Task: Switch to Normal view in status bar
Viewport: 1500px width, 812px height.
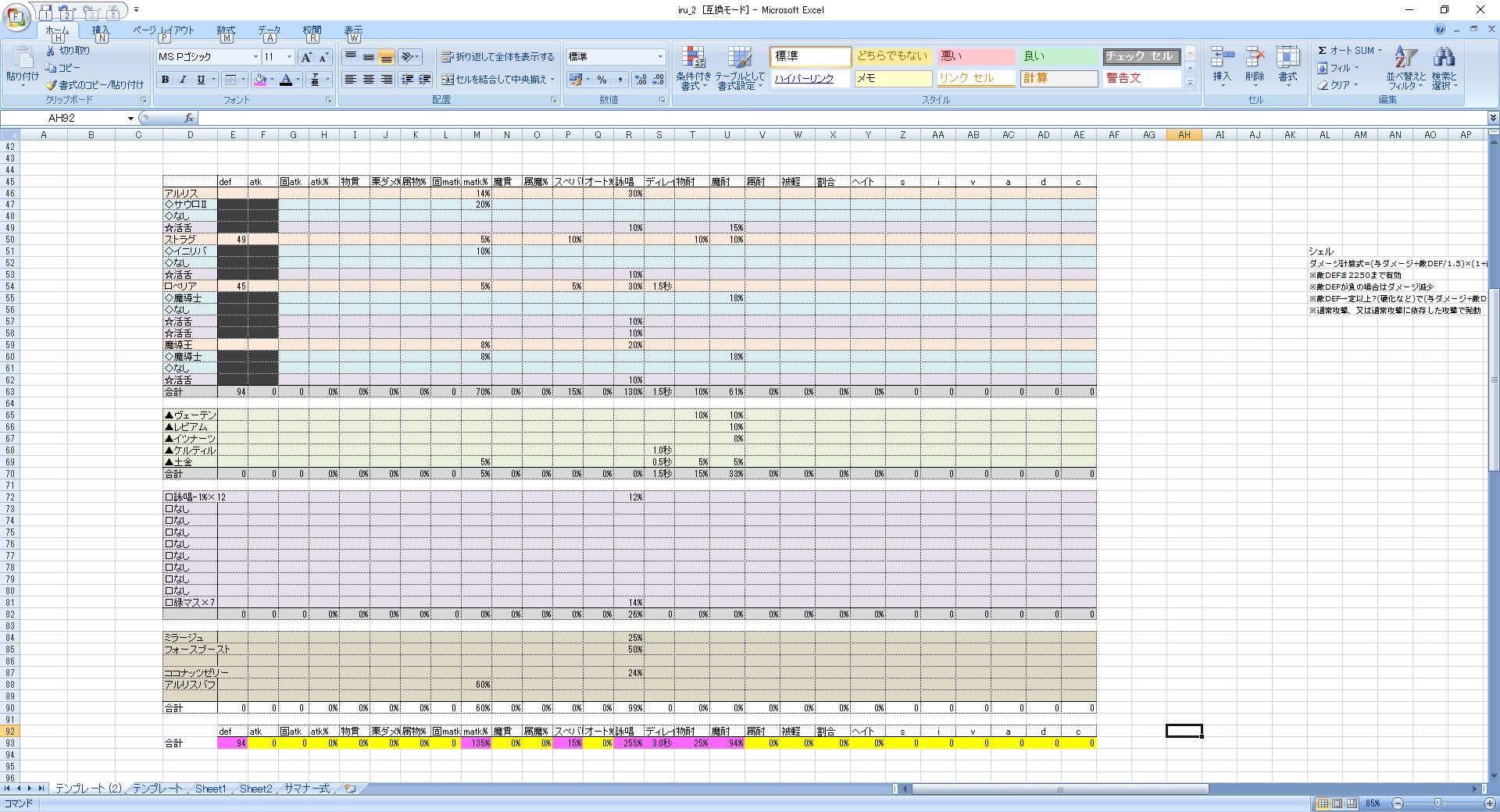Action: pos(1323,803)
